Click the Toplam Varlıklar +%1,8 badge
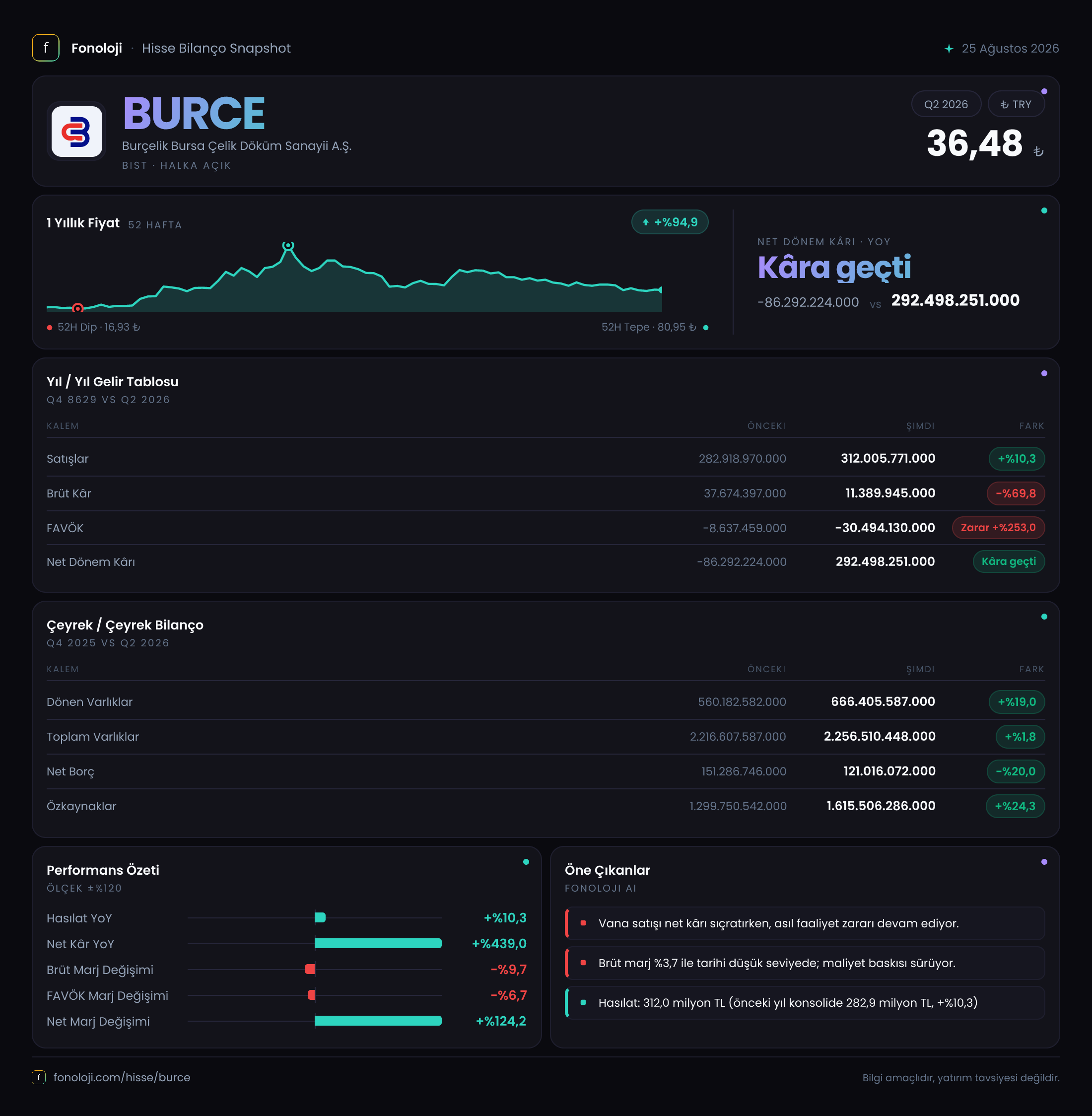Screen dimensions: 1092x1116 [x=1020, y=736]
